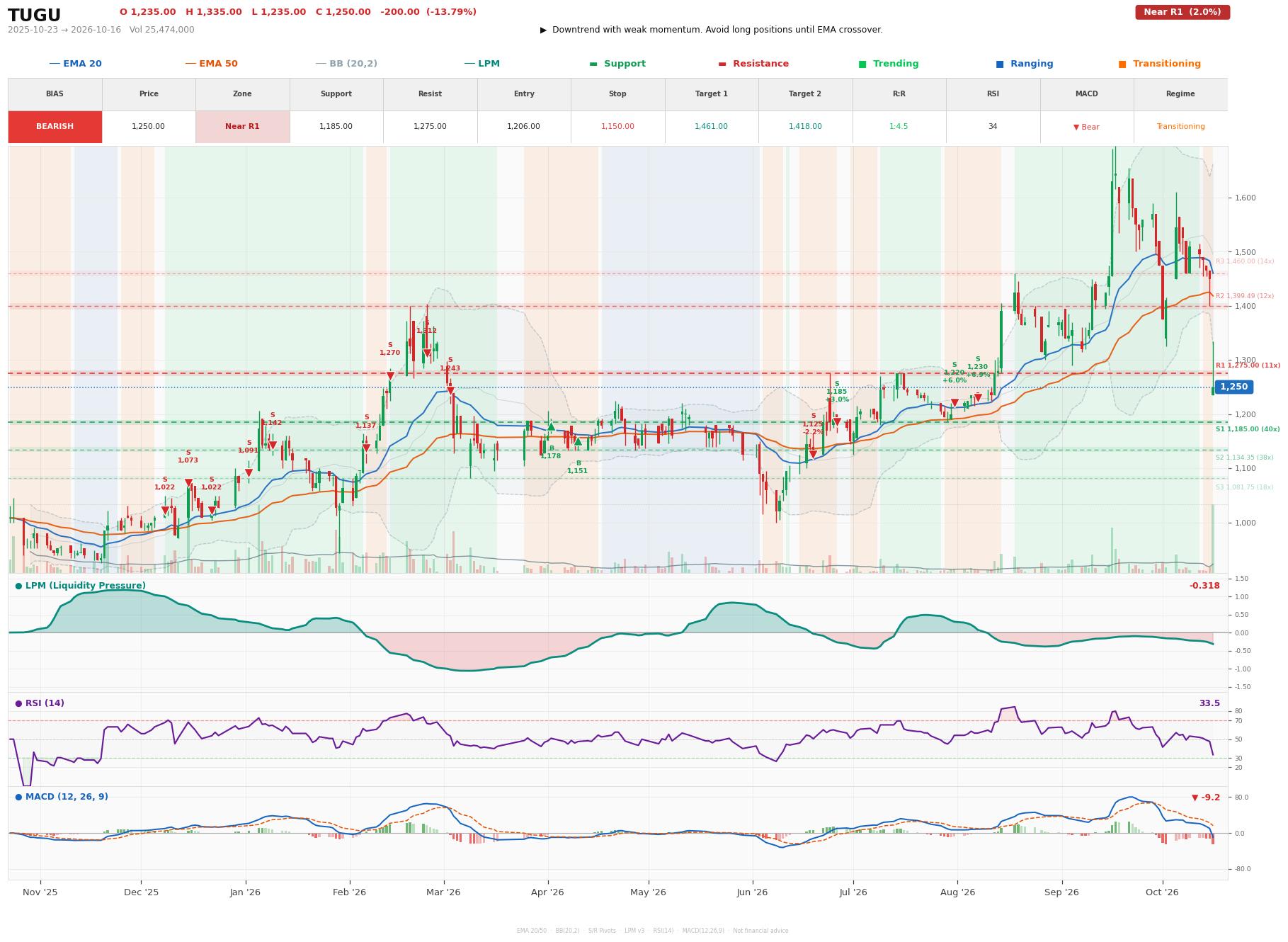Click the Near R1 zone cell

pos(242,127)
